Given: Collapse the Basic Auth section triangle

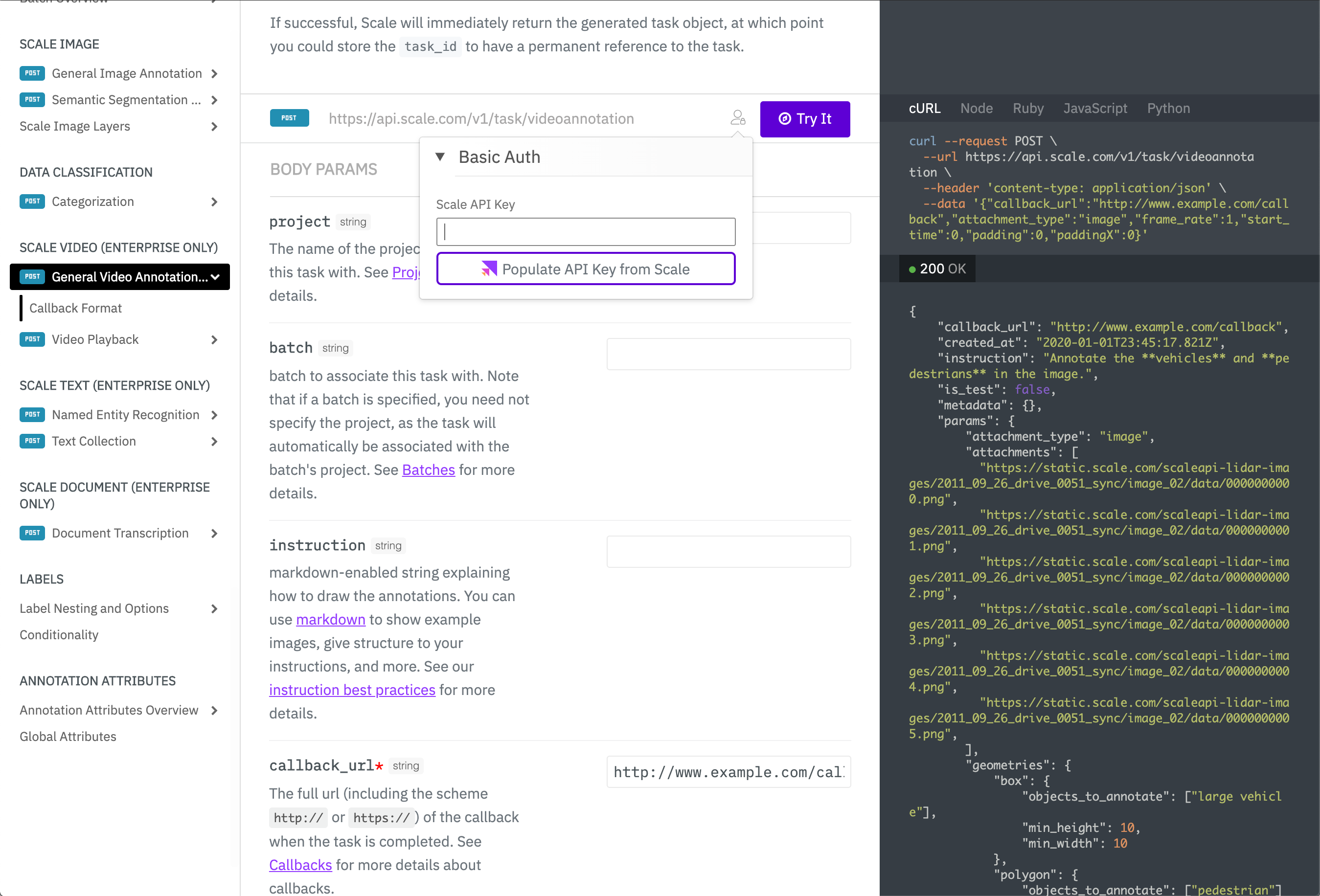Looking at the screenshot, I should 440,157.
